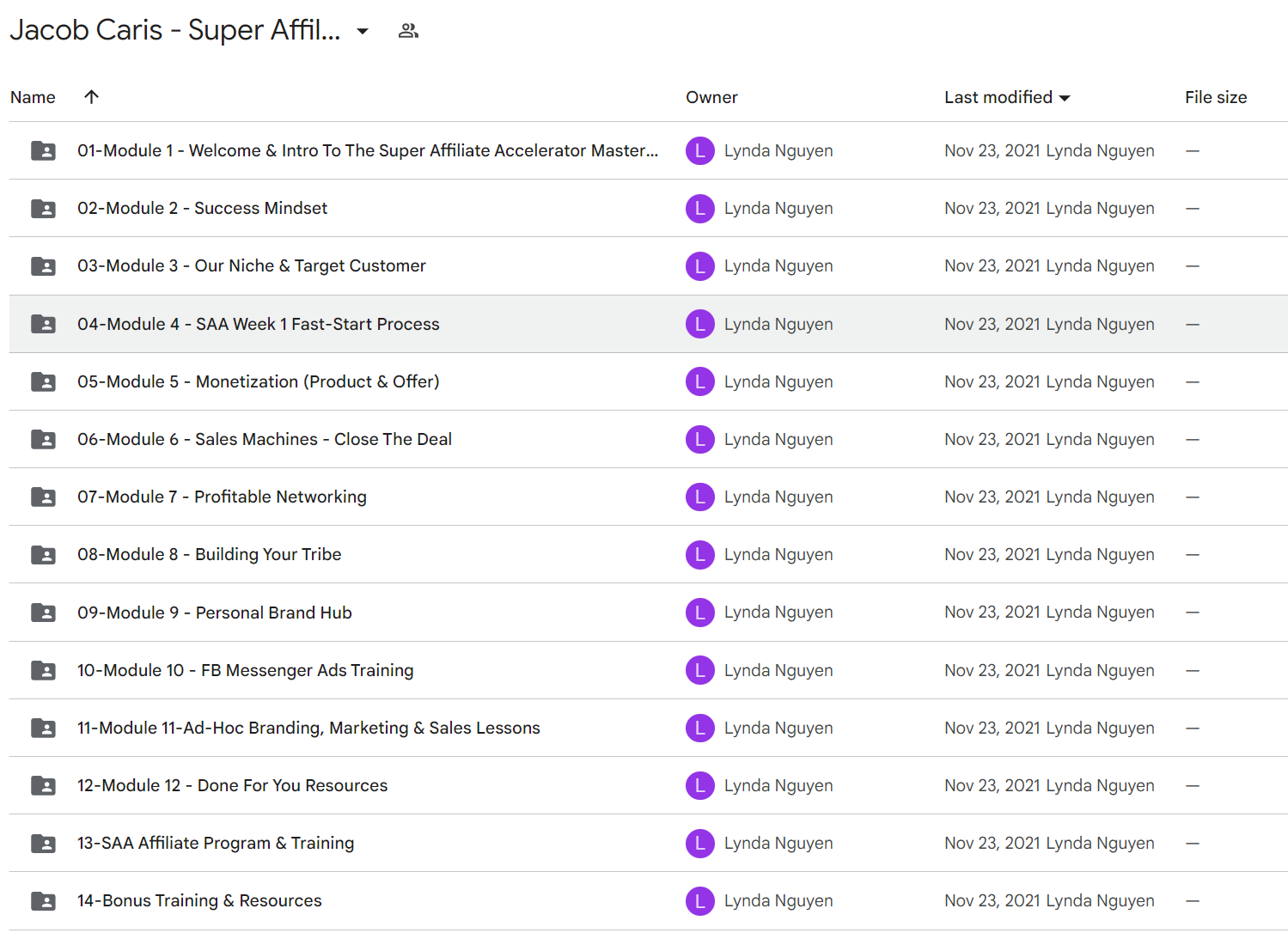1288x939 pixels.
Task: Open 07-Module 7 - Profitable Networking folder
Action: 222,497
